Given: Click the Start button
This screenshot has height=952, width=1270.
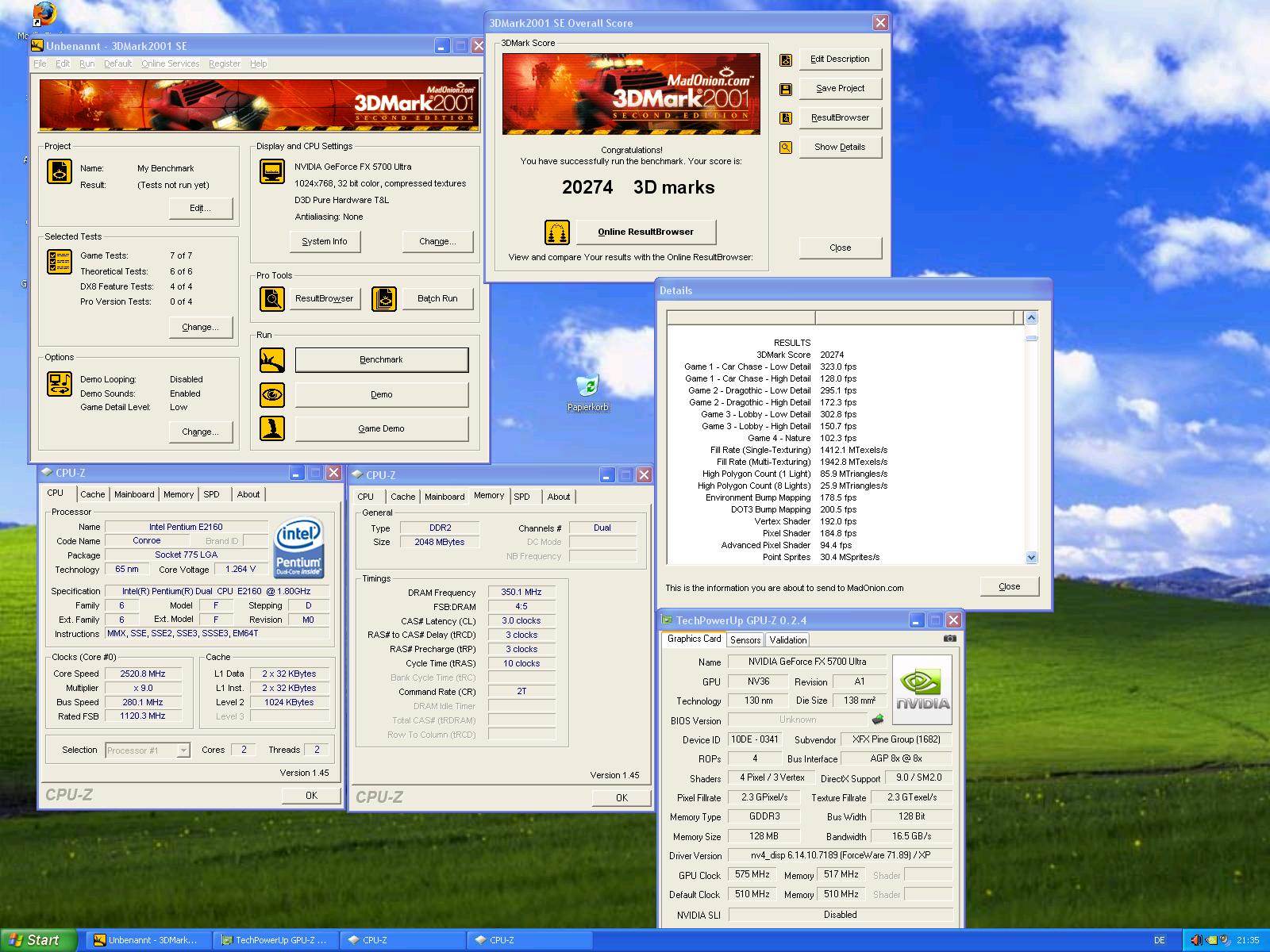Looking at the screenshot, I should [x=38, y=940].
